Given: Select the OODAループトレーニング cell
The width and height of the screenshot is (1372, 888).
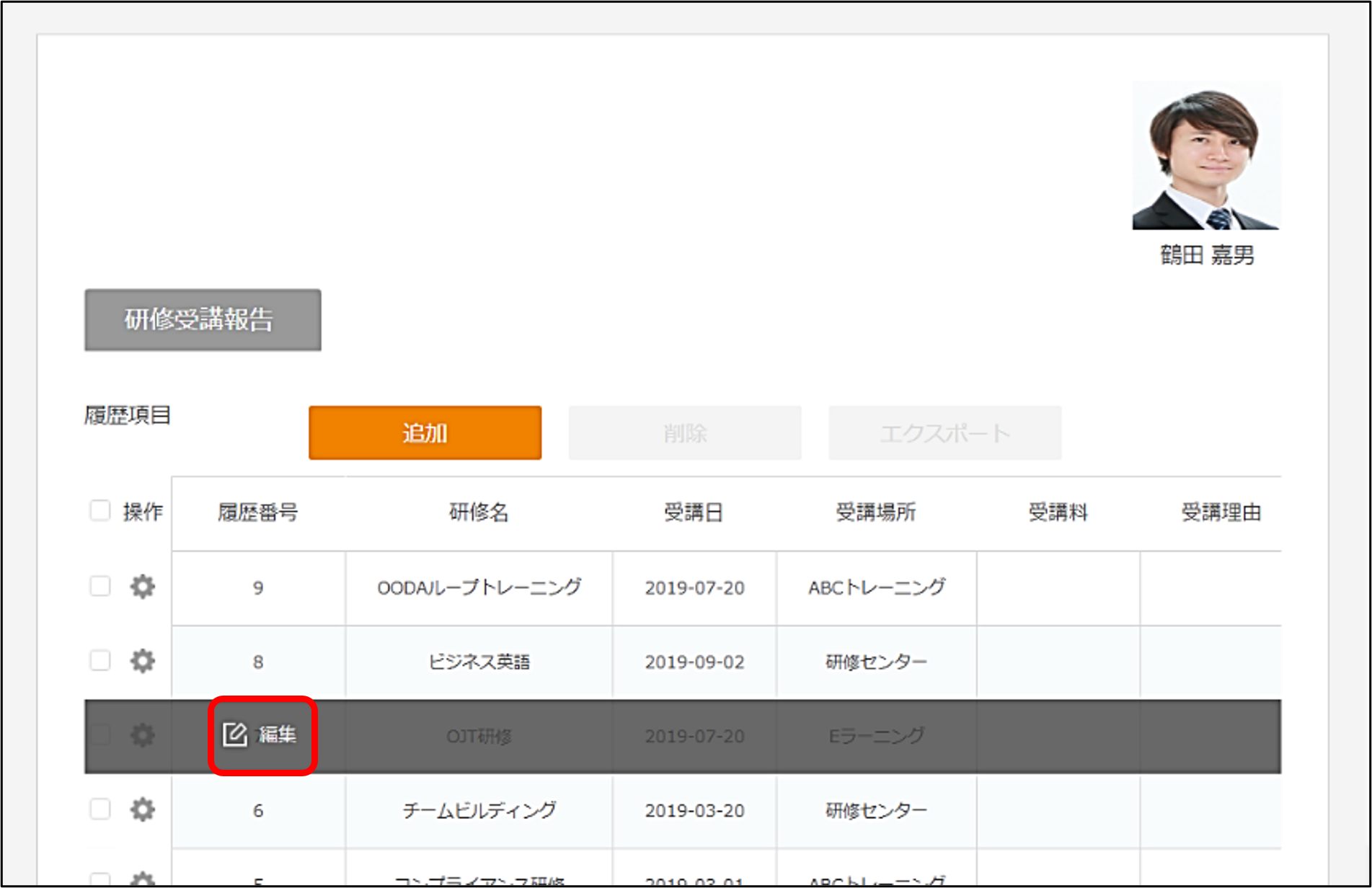Looking at the screenshot, I should (x=479, y=587).
